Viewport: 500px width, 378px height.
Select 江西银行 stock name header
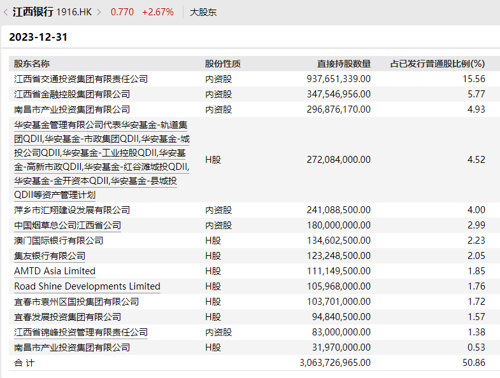[33, 12]
